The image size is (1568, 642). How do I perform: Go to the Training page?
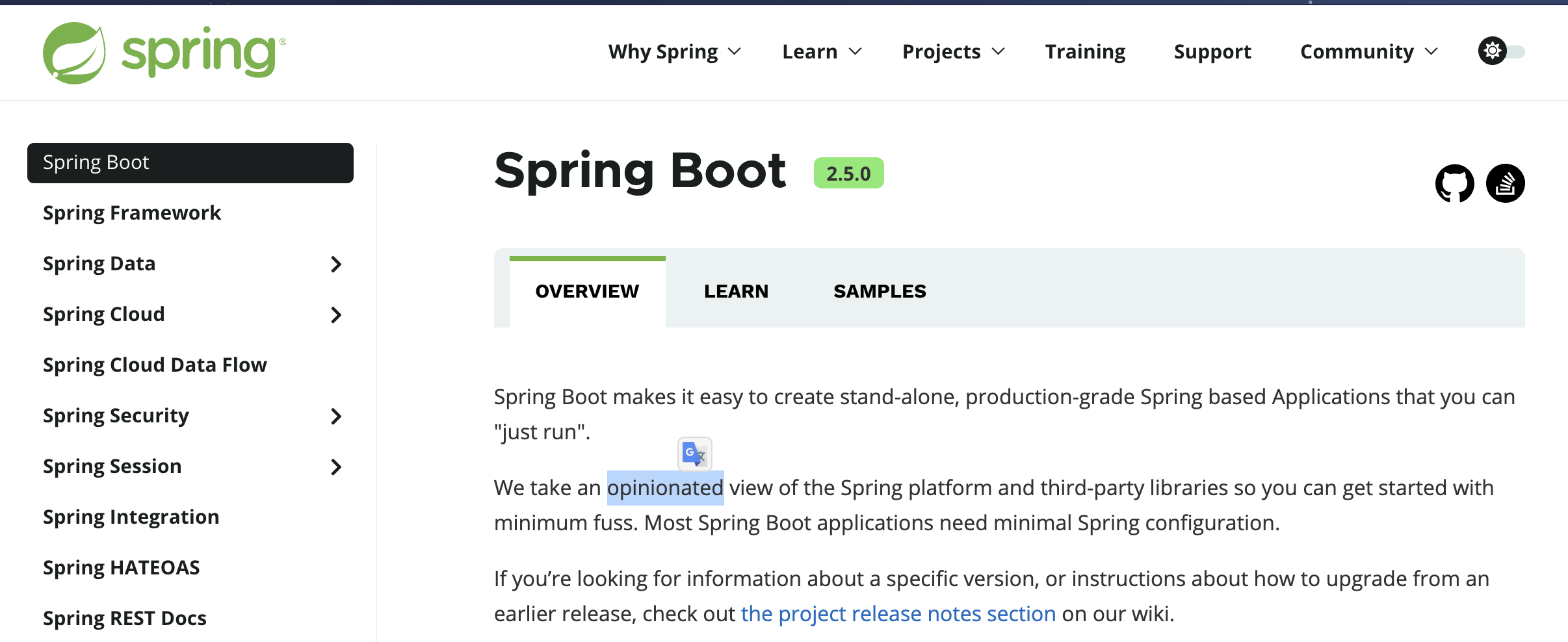pyautogui.click(x=1085, y=52)
